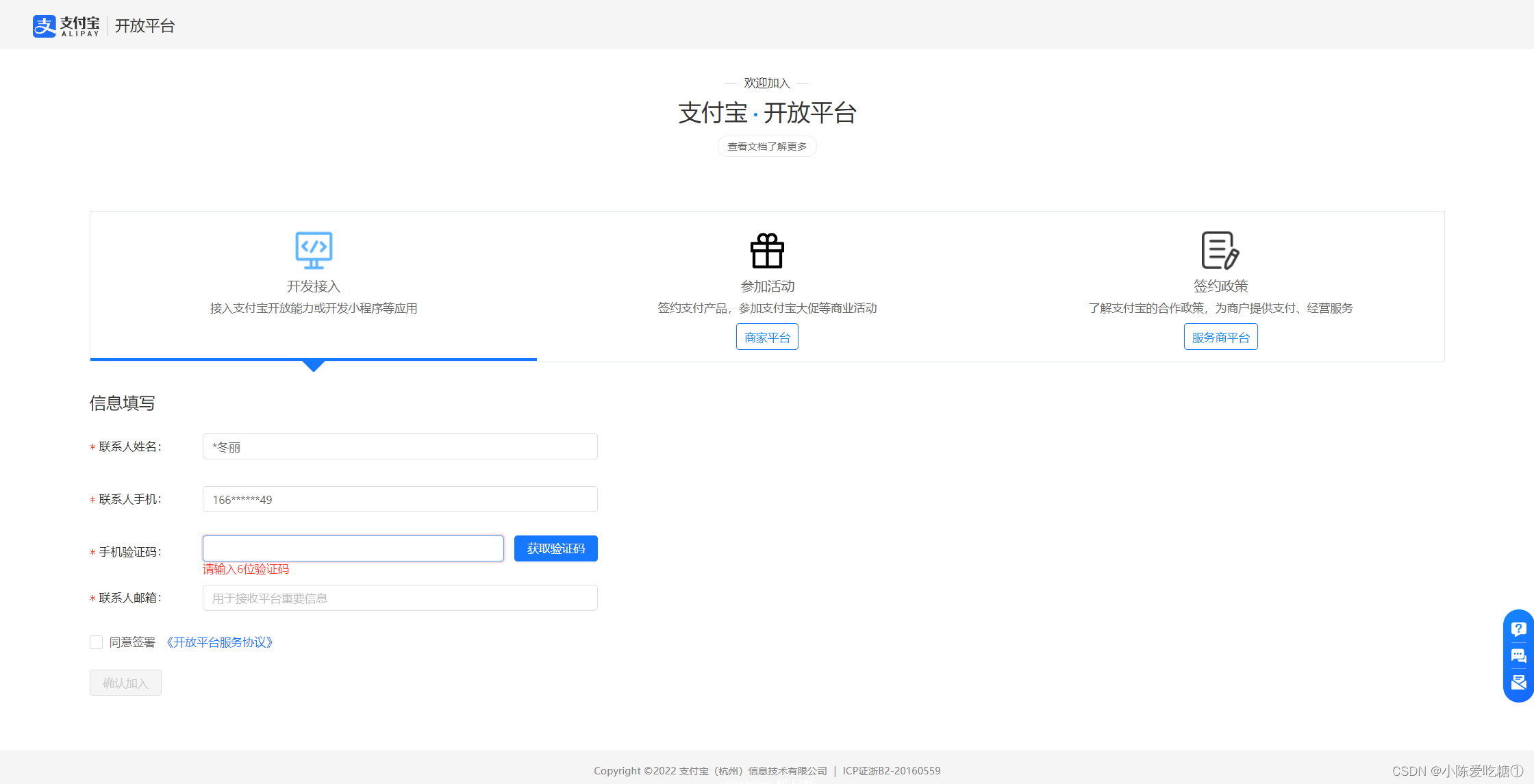
Task: Check 同意签署 agreement checkbox
Action: click(97, 642)
